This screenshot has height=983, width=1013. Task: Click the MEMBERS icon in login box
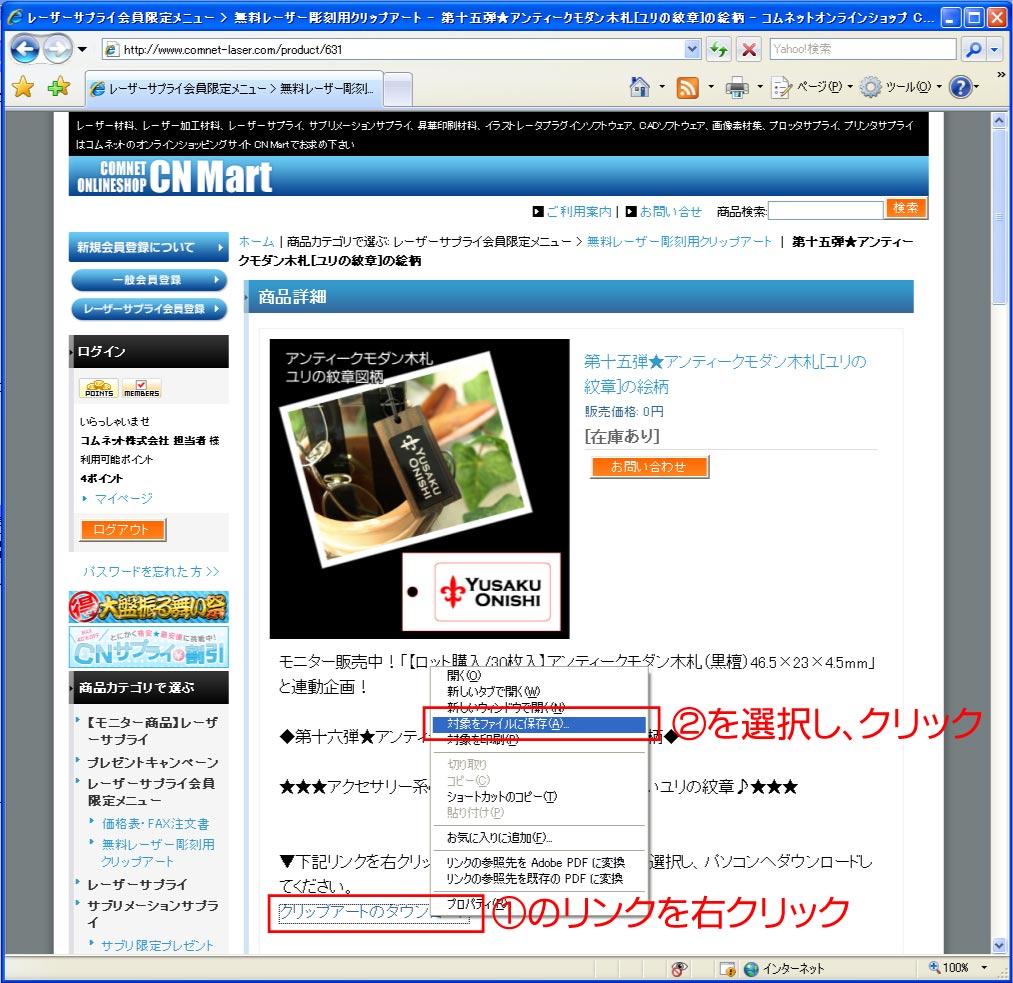(x=141, y=388)
